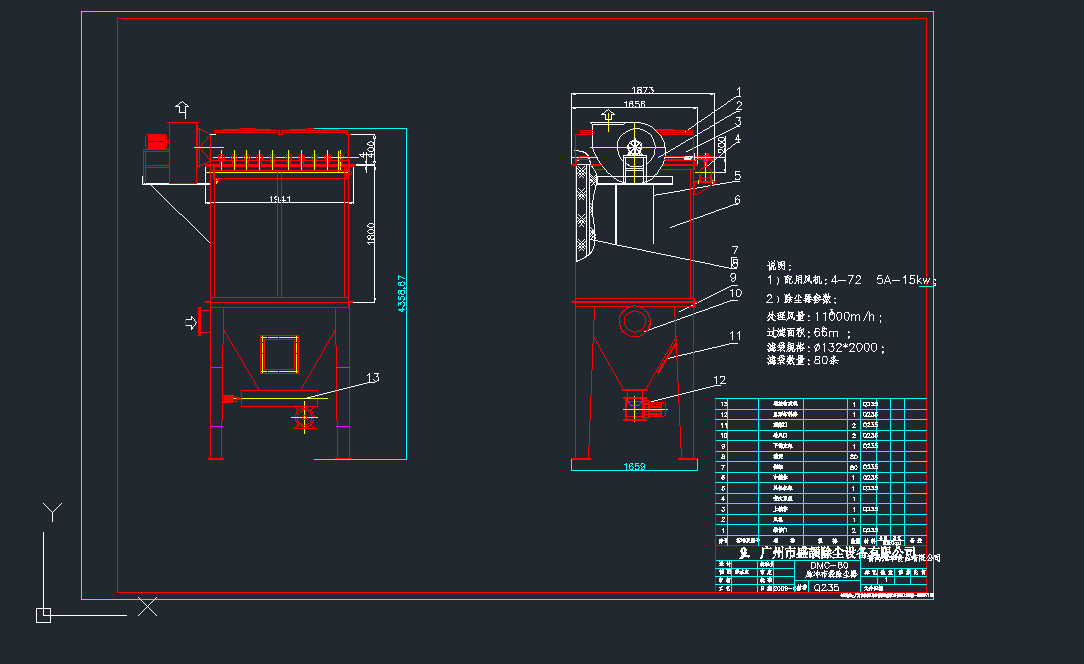1084x664 pixels.
Task: Click part callout number 13
Action: coord(373,377)
